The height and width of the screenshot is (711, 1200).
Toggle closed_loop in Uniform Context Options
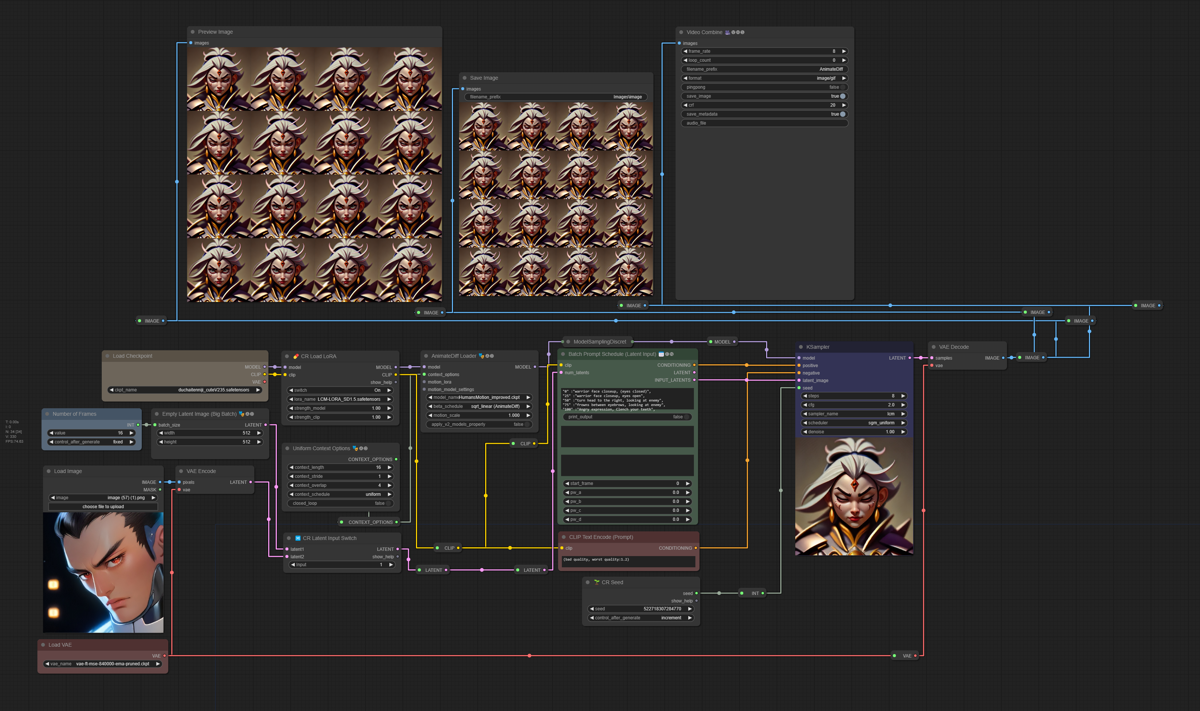pyautogui.click(x=389, y=503)
